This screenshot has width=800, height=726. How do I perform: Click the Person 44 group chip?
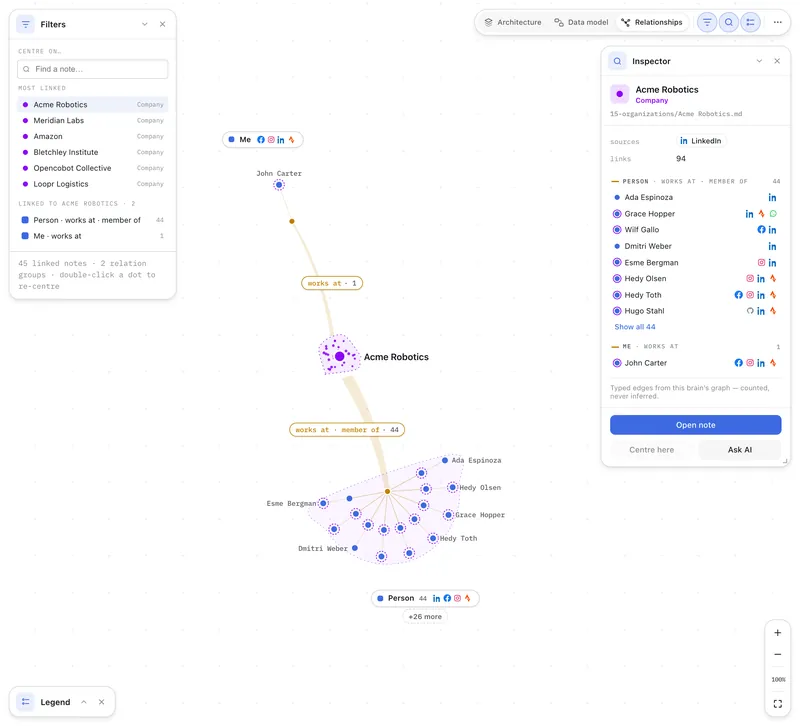[425, 598]
